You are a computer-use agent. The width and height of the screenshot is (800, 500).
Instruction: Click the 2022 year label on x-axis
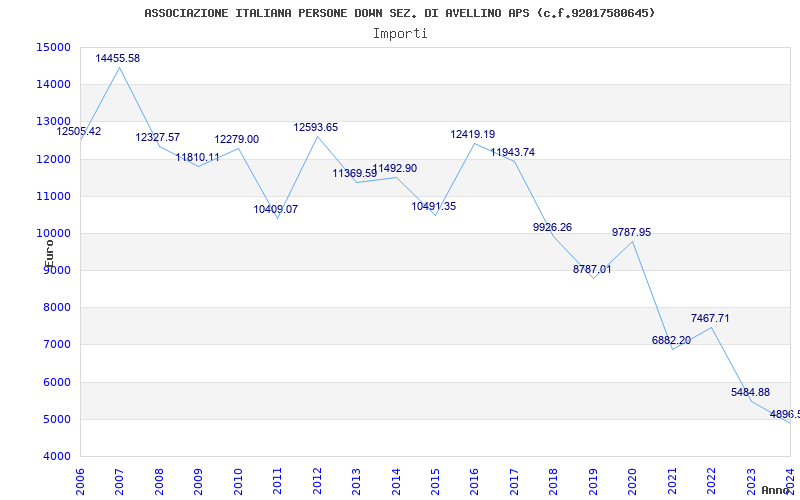[711, 482]
